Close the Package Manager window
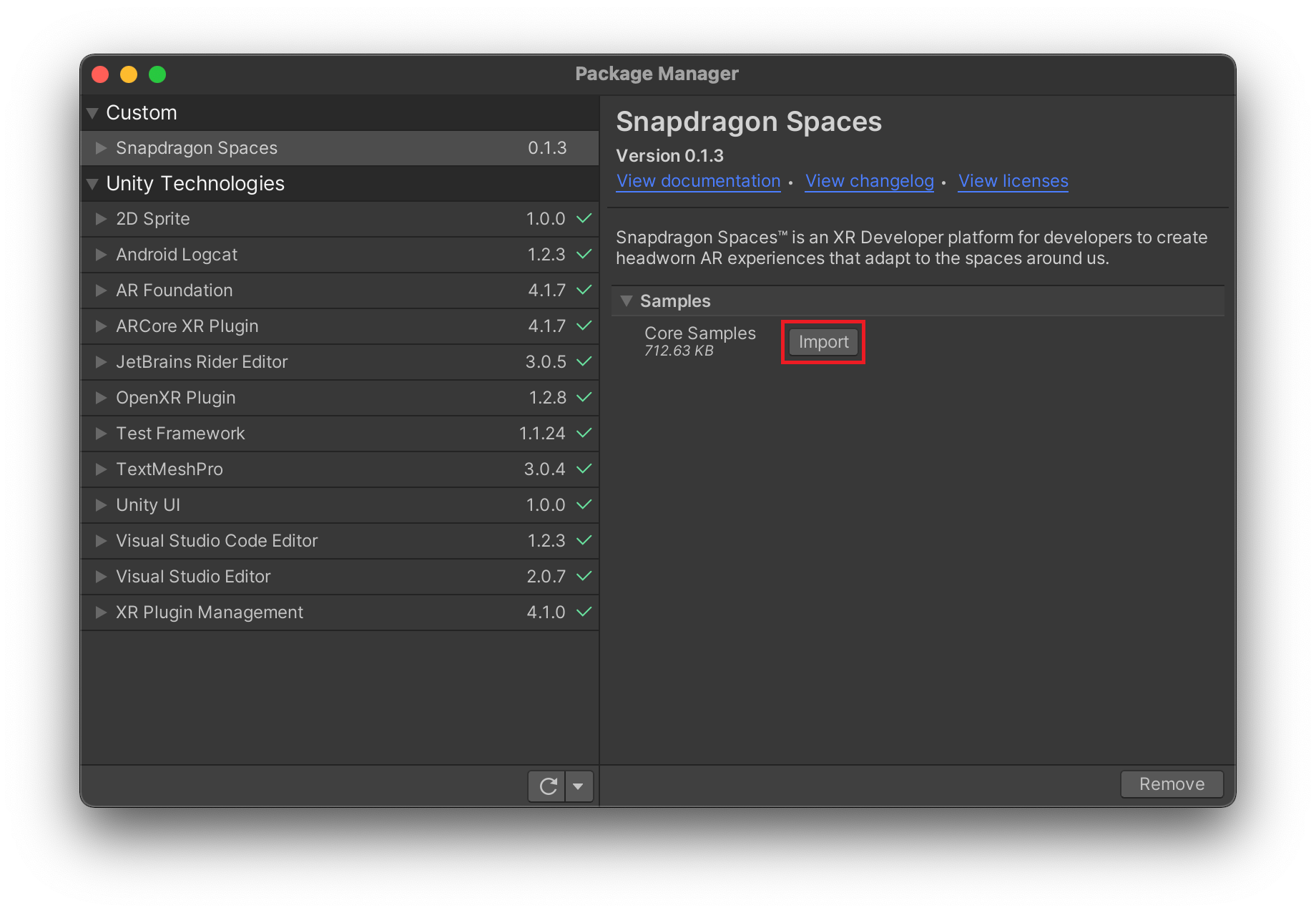1316x913 pixels. (100, 74)
